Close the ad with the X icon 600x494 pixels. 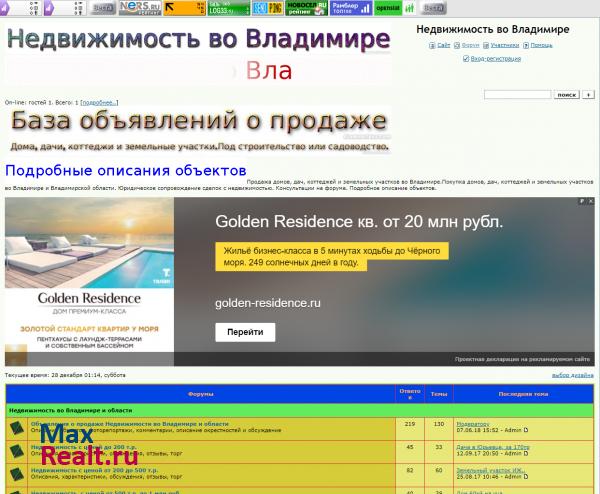(591, 201)
